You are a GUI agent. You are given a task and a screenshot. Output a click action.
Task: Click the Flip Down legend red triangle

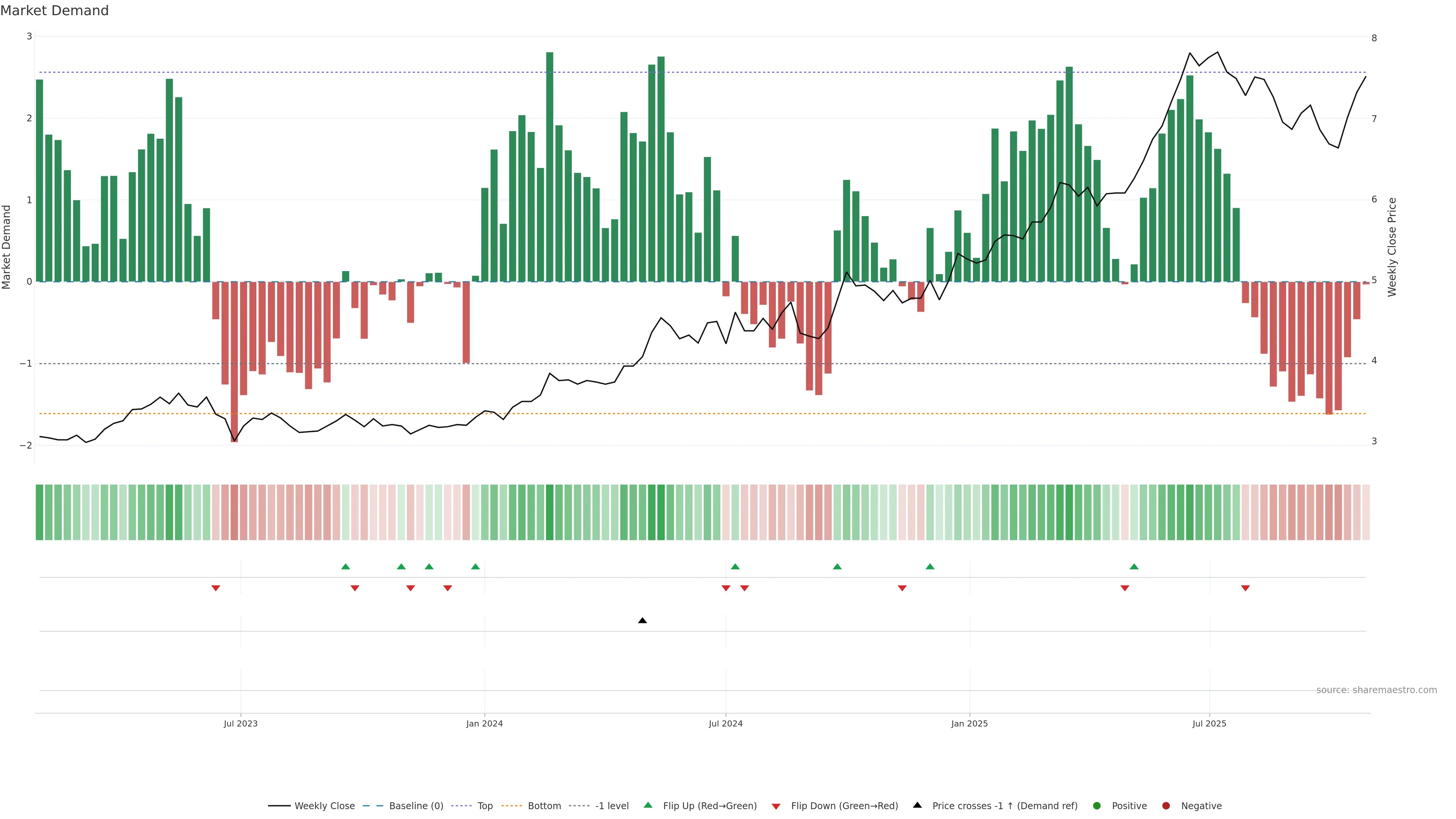pos(776,806)
